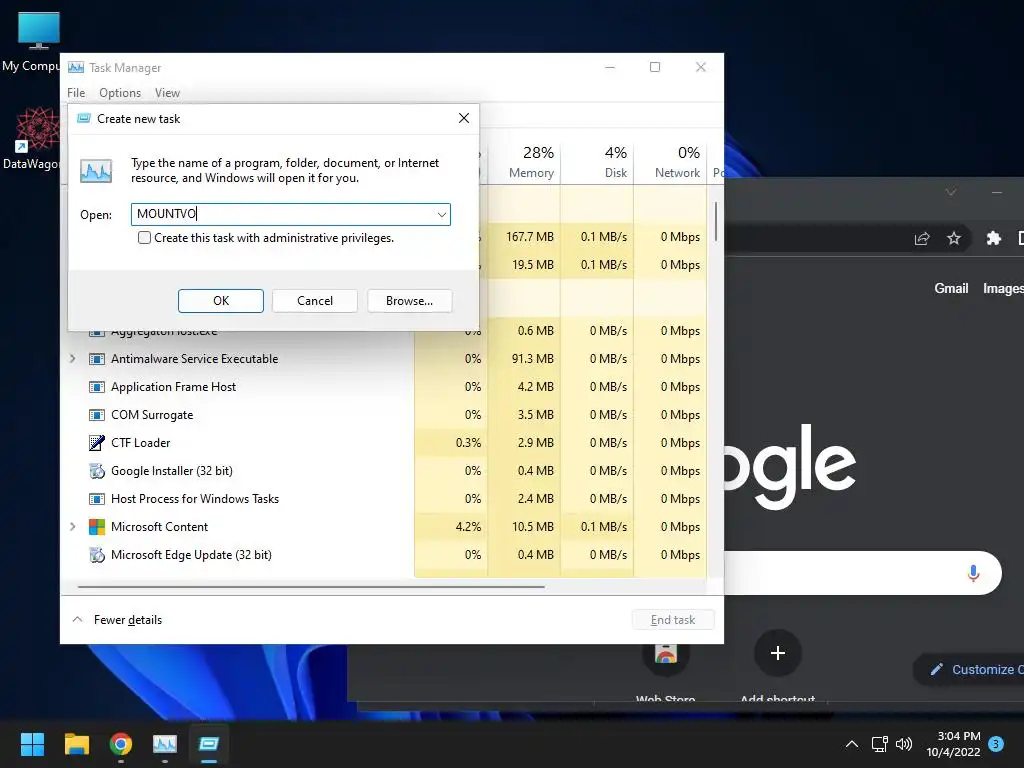Select the COM Surrogate process name
Viewport: 1024px width, 768px height.
(x=152, y=415)
